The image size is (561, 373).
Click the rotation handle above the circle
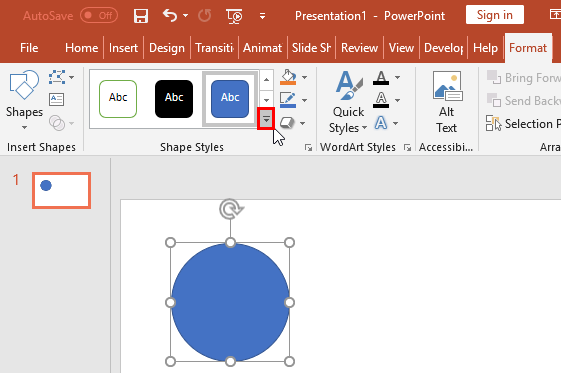(231, 209)
